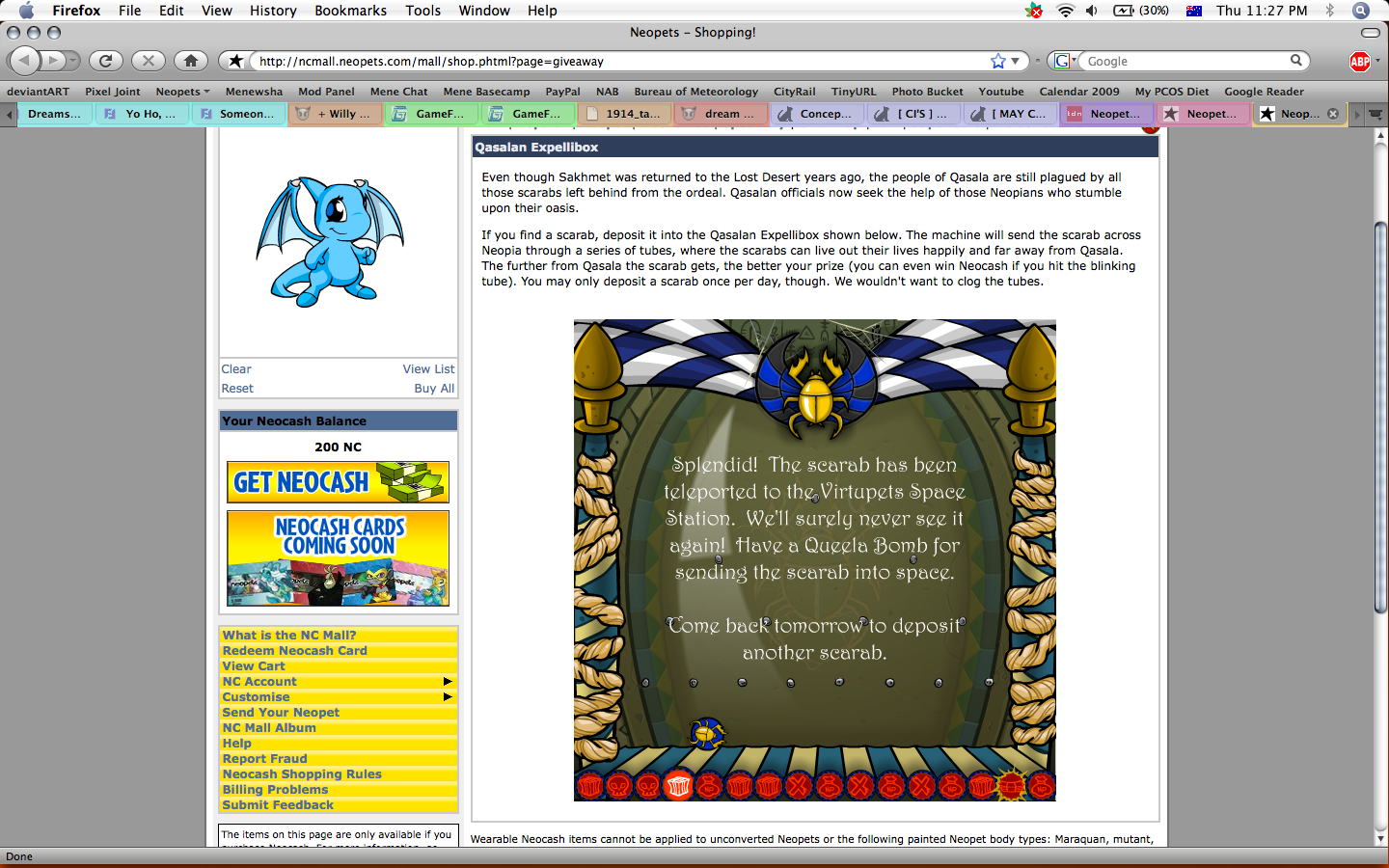Open the Google Reader bookmark
Viewport: 1389px width, 868px height.
click(1264, 92)
